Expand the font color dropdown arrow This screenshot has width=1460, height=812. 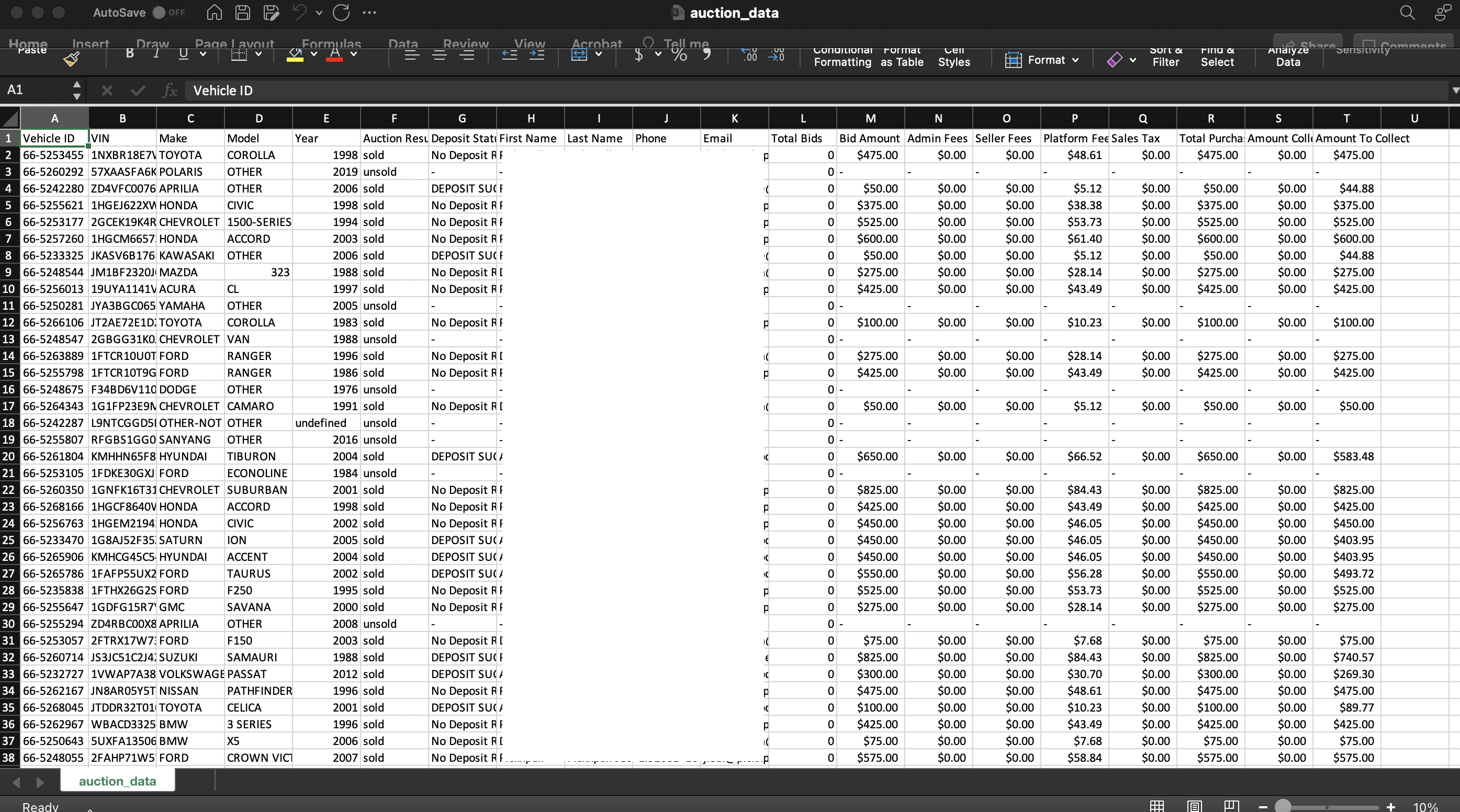354,54
